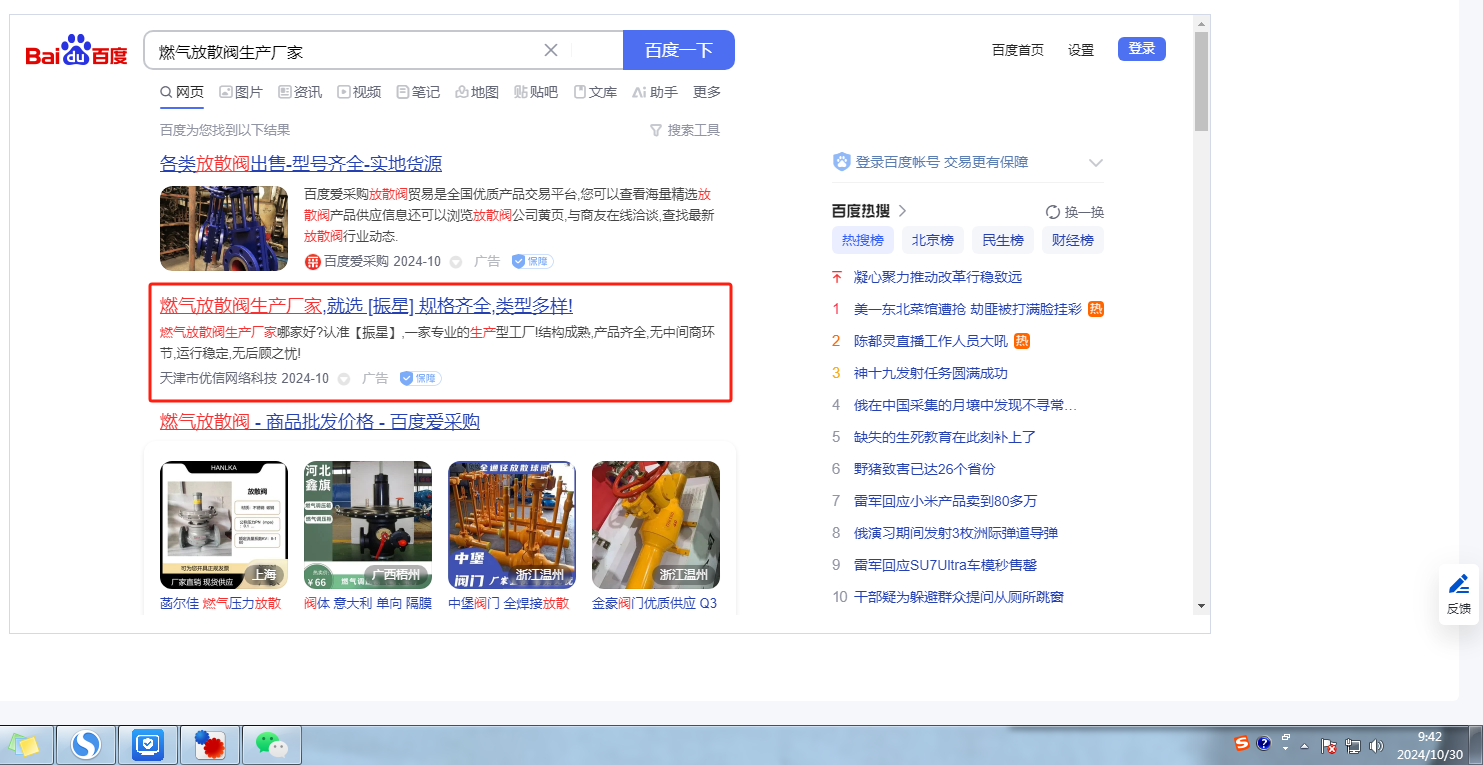1483x765 pixels.
Task: Open the 设置 settings menu
Action: pyautogui.click(x=1081, y=50)
